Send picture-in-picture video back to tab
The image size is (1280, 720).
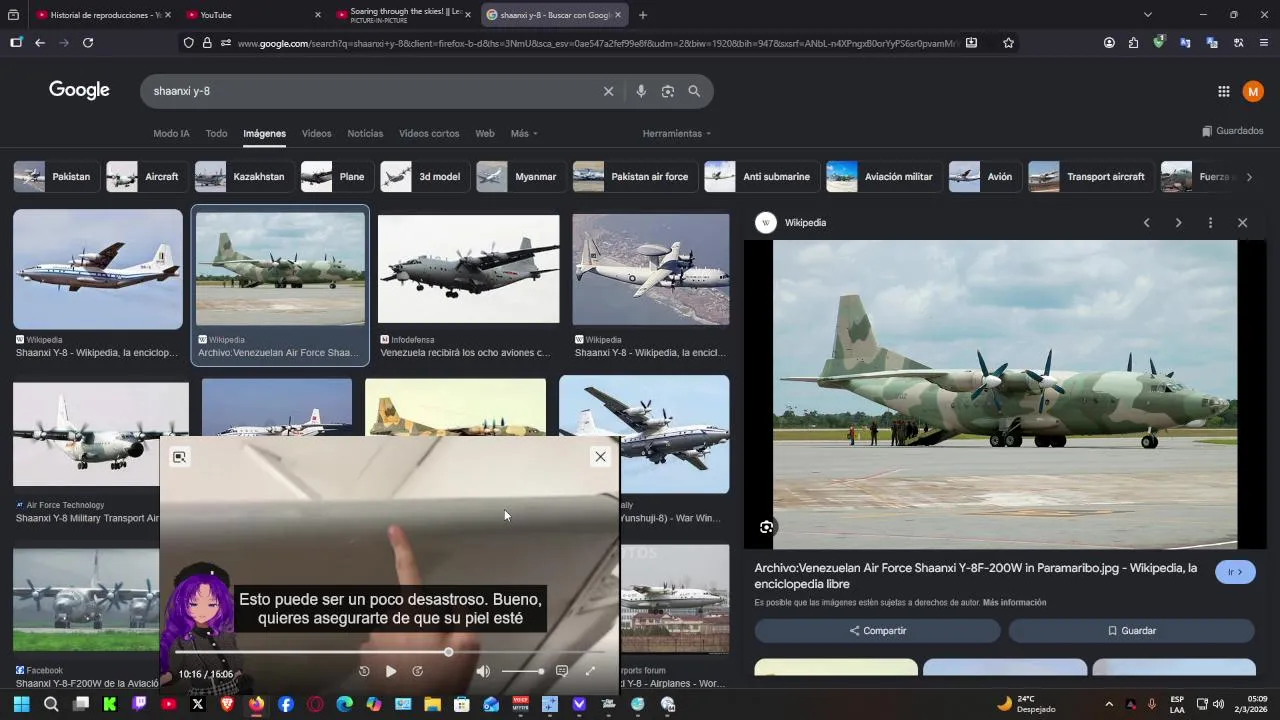(x=179, y=457)
